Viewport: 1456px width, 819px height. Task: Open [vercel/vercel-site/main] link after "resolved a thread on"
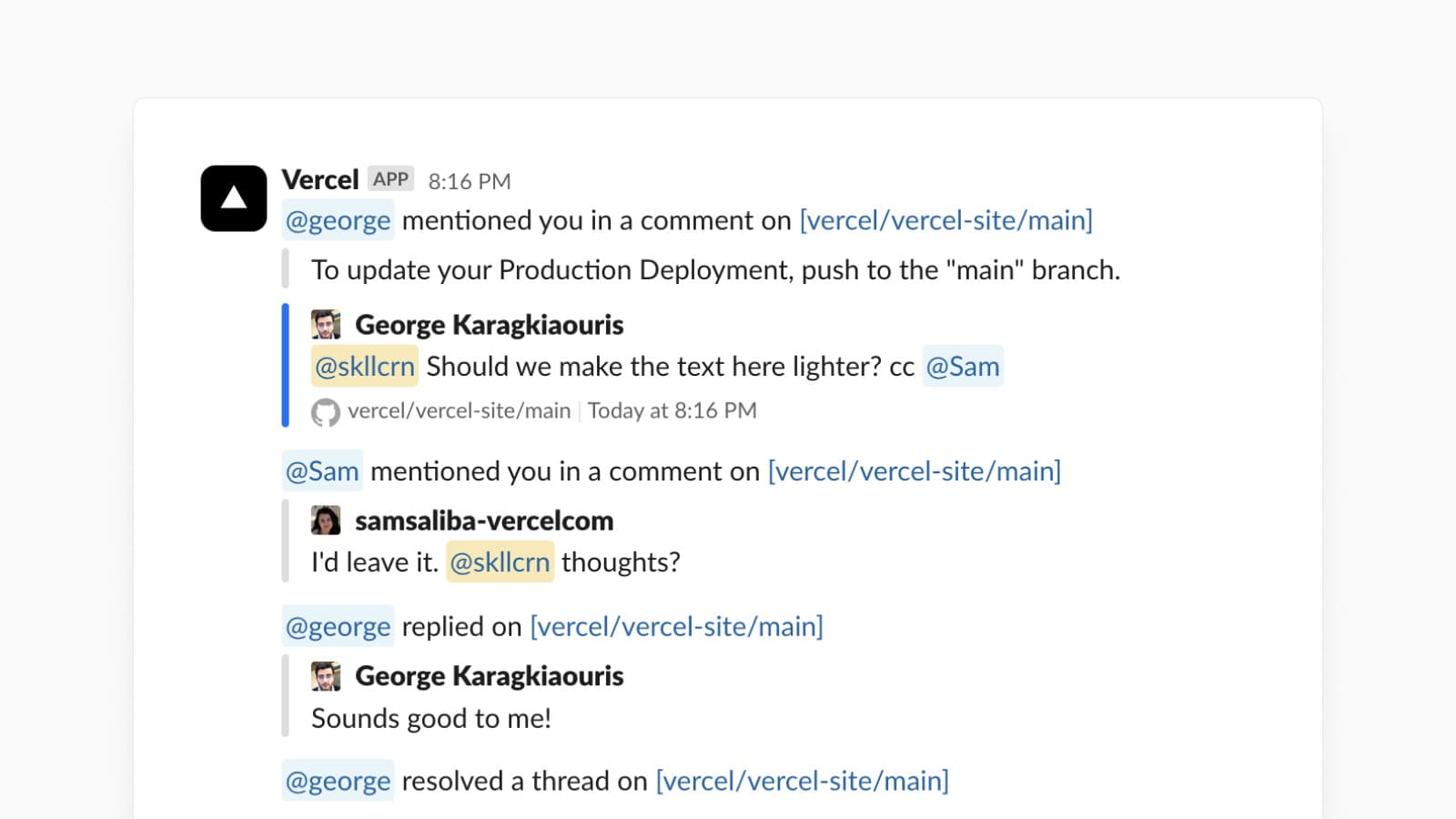click(803, 781)
